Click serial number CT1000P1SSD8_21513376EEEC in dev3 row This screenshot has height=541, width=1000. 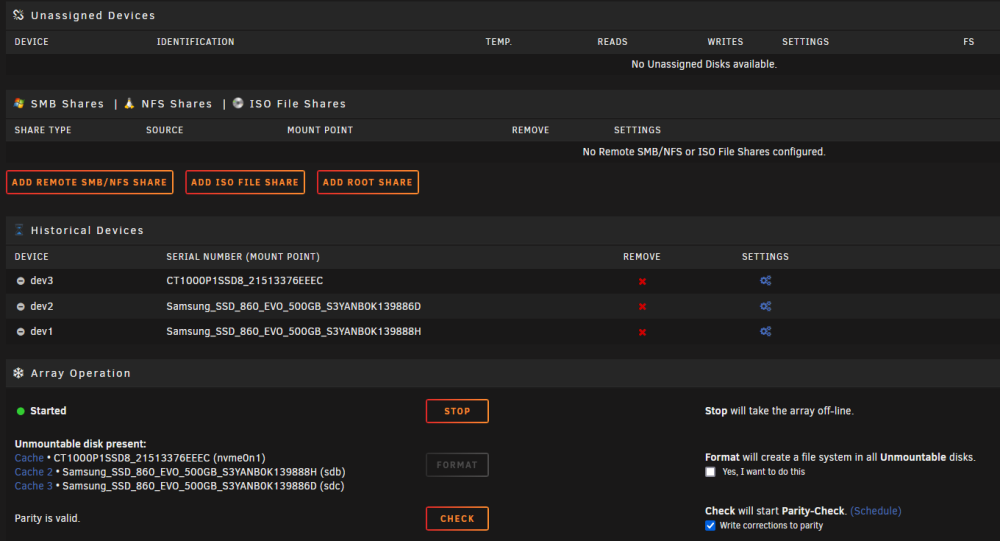tap(245, 281)
